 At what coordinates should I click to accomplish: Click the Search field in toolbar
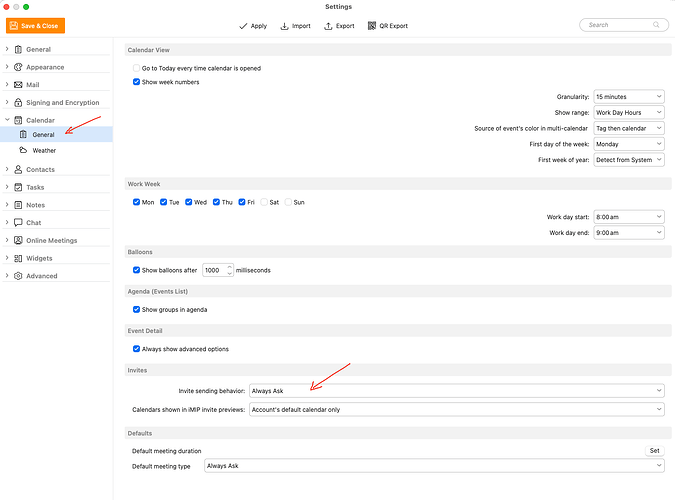(x=619, y=25)
